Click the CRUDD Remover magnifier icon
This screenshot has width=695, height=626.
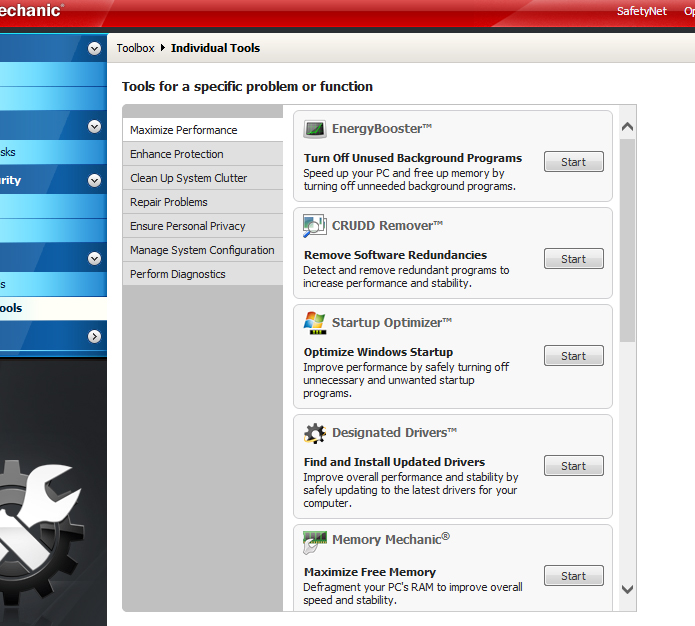click(315, 226)
